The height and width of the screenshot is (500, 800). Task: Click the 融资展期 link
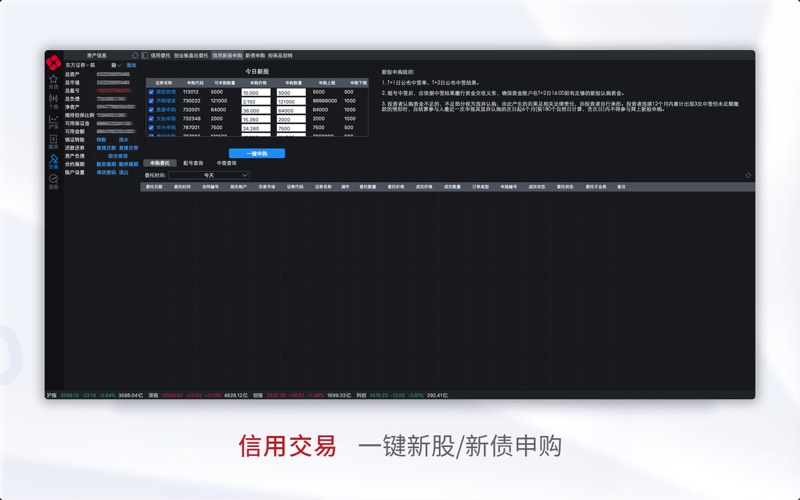coord(106,164)
